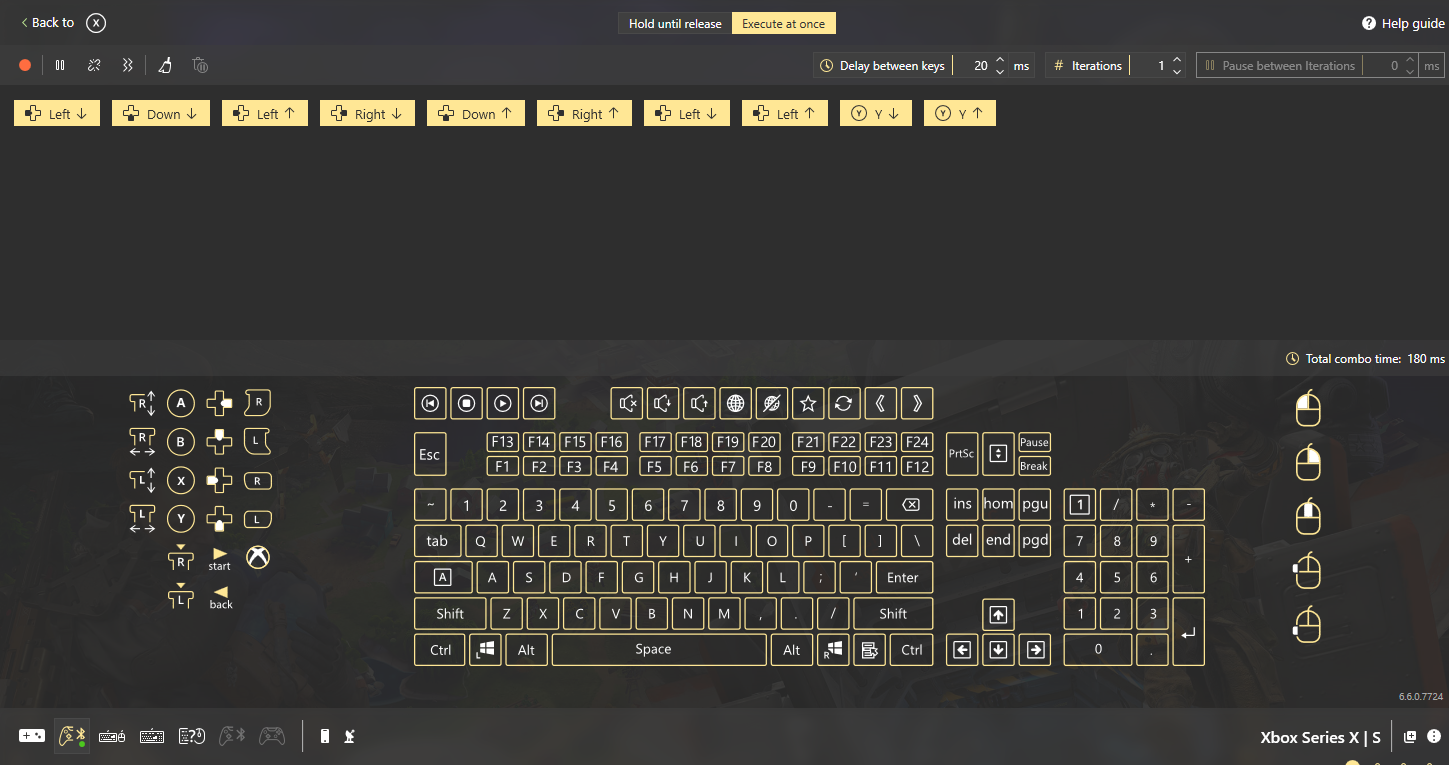This screenshot has width=1449, height=765.
Task: Add the media Play key
Action: tap(503, 403)
